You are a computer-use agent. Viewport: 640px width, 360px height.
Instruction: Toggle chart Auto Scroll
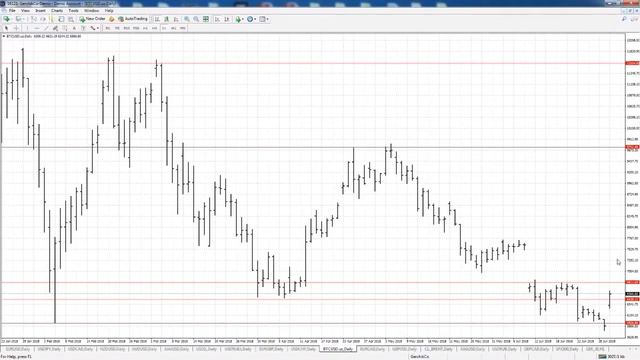[217, 19]
